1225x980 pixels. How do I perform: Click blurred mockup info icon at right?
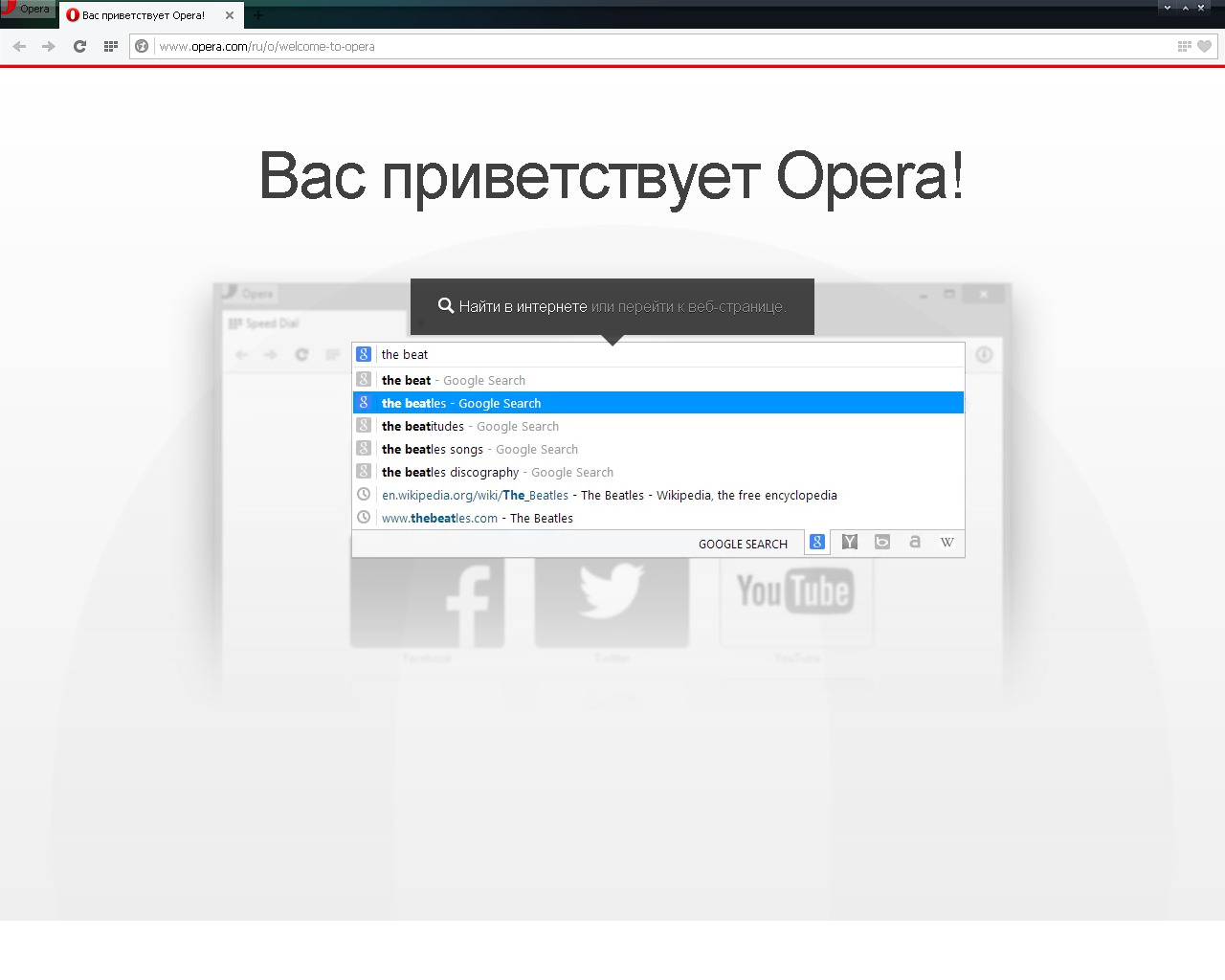pos(984,355)
